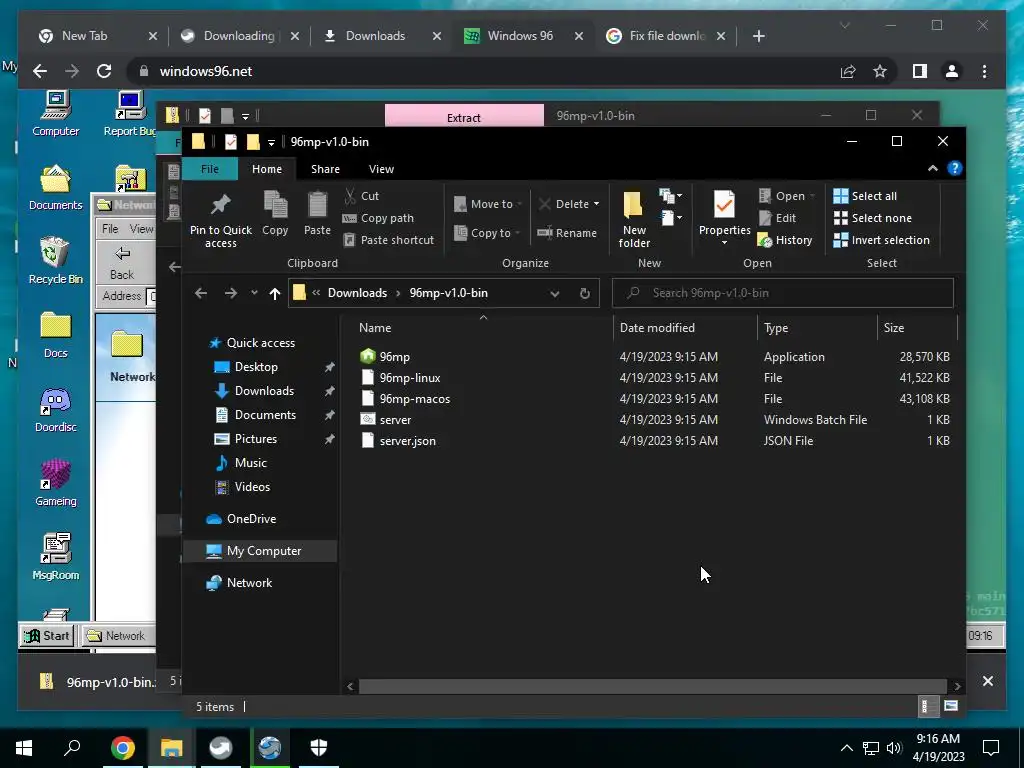The image size is (1024, 768).
Task: Click Paste shortcut in the ribbon
Action: coord(389,240)
